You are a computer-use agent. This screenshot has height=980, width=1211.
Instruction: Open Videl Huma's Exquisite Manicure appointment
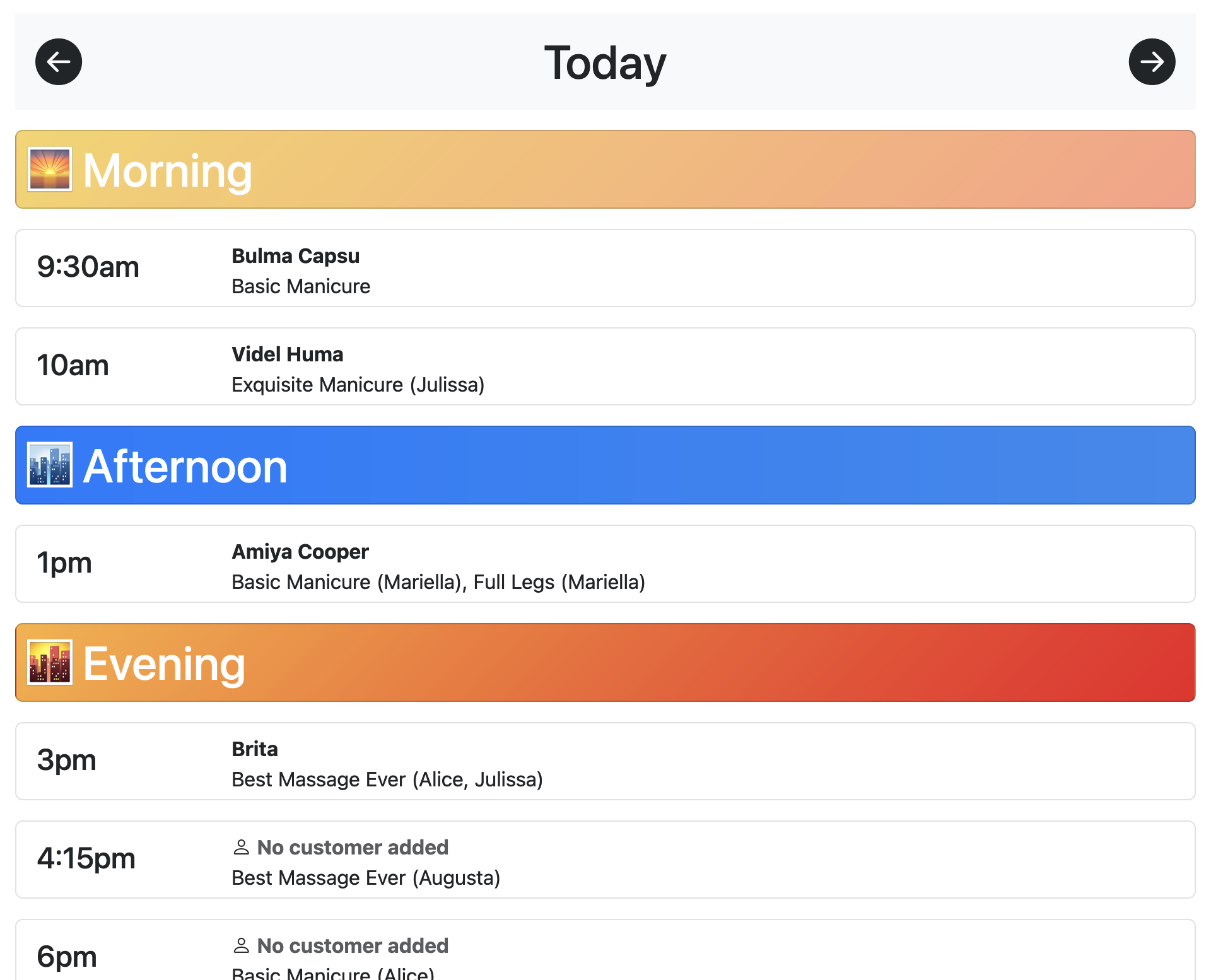pyautogui.click(x=605, y=367)
